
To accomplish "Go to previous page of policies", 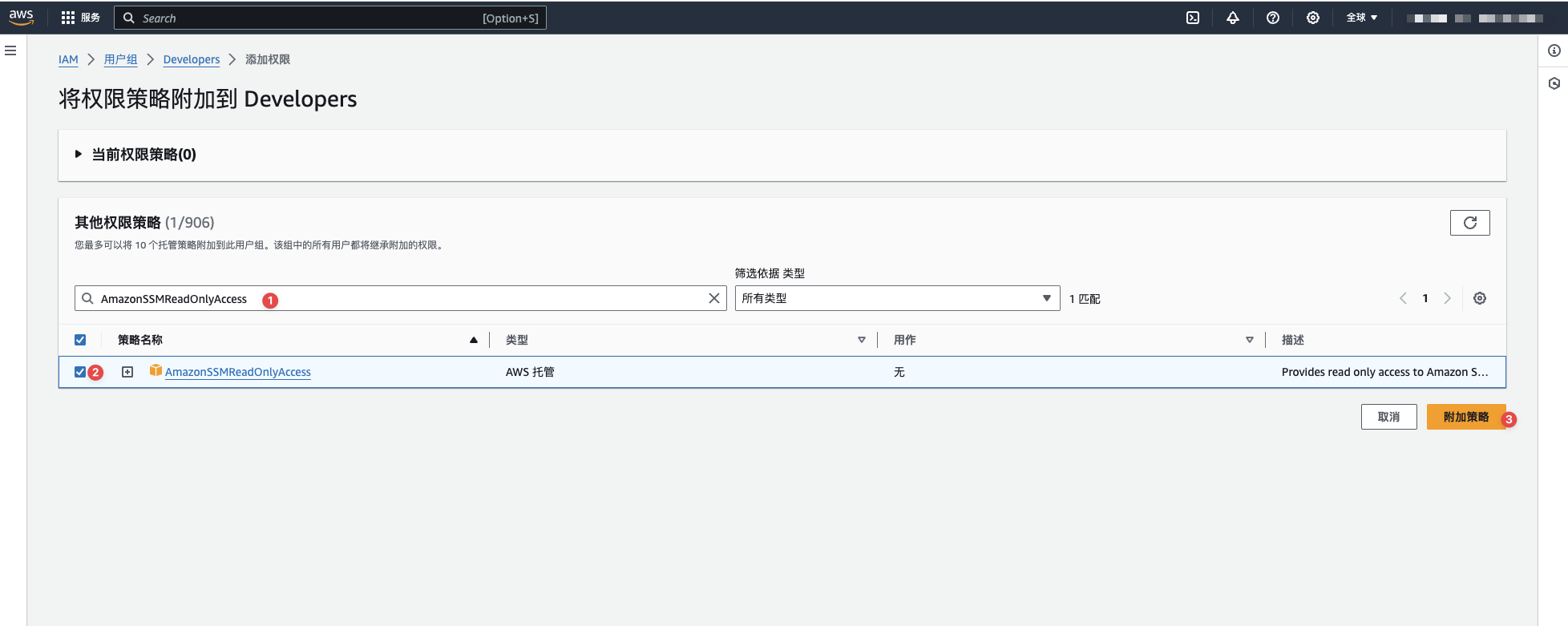I will tap(1403, 298).
